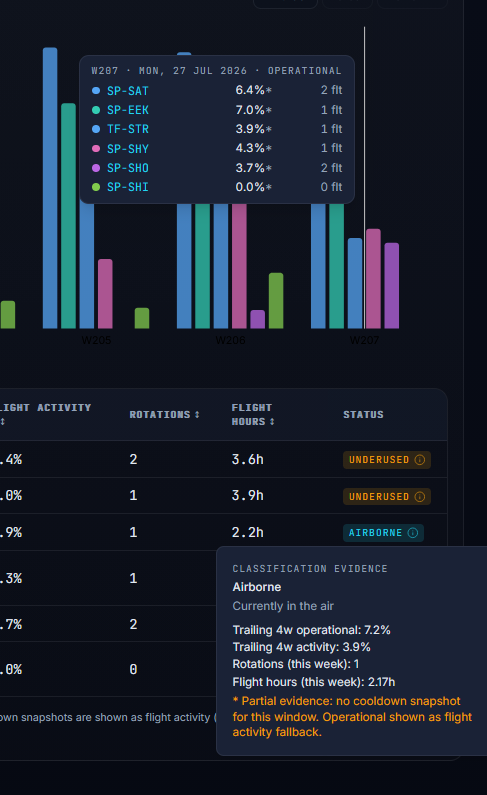
Task: Sort table by Flight Hours column
Action: click(x=253, y=415)
